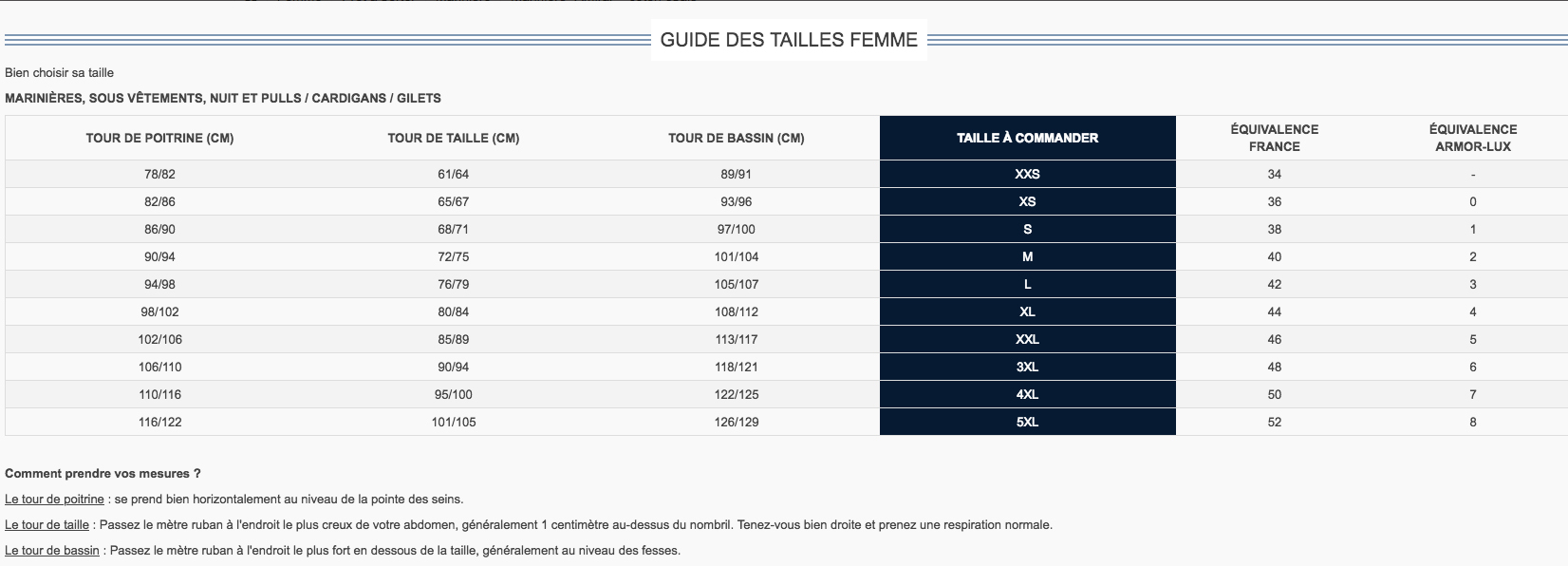The height and width of the screenshot is (566, 1568).
Task: Click hip measurement "93/96"
Action: point(737,201)
